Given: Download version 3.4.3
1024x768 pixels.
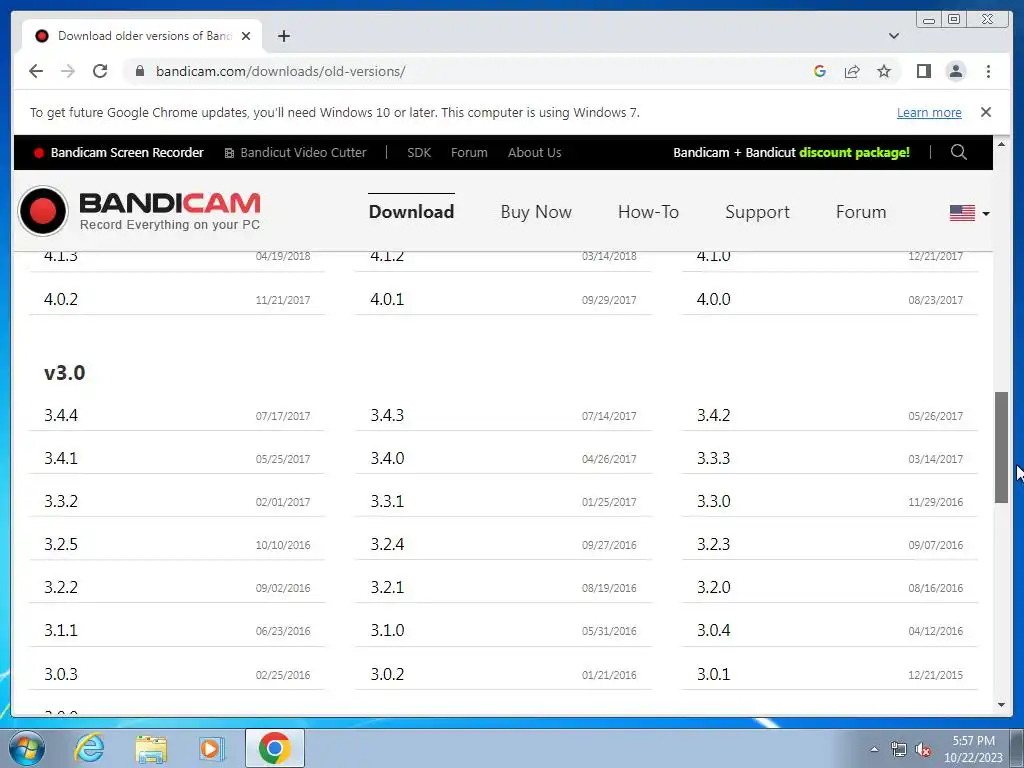Looking at the screenshot, I should click(x=503, y=415).
